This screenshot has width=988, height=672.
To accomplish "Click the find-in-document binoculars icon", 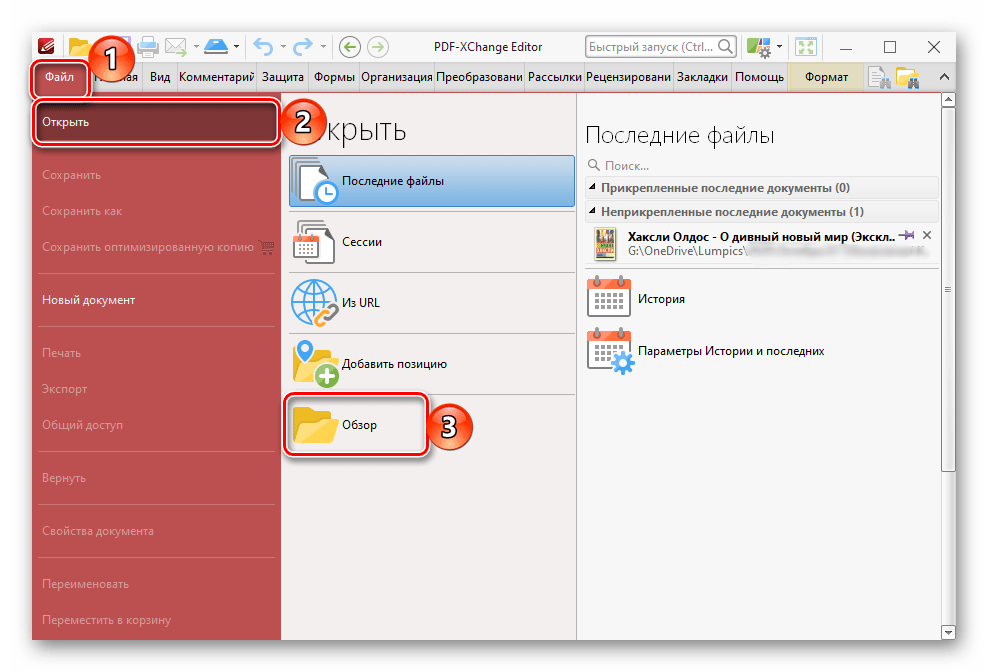I will tap(879, 78).
